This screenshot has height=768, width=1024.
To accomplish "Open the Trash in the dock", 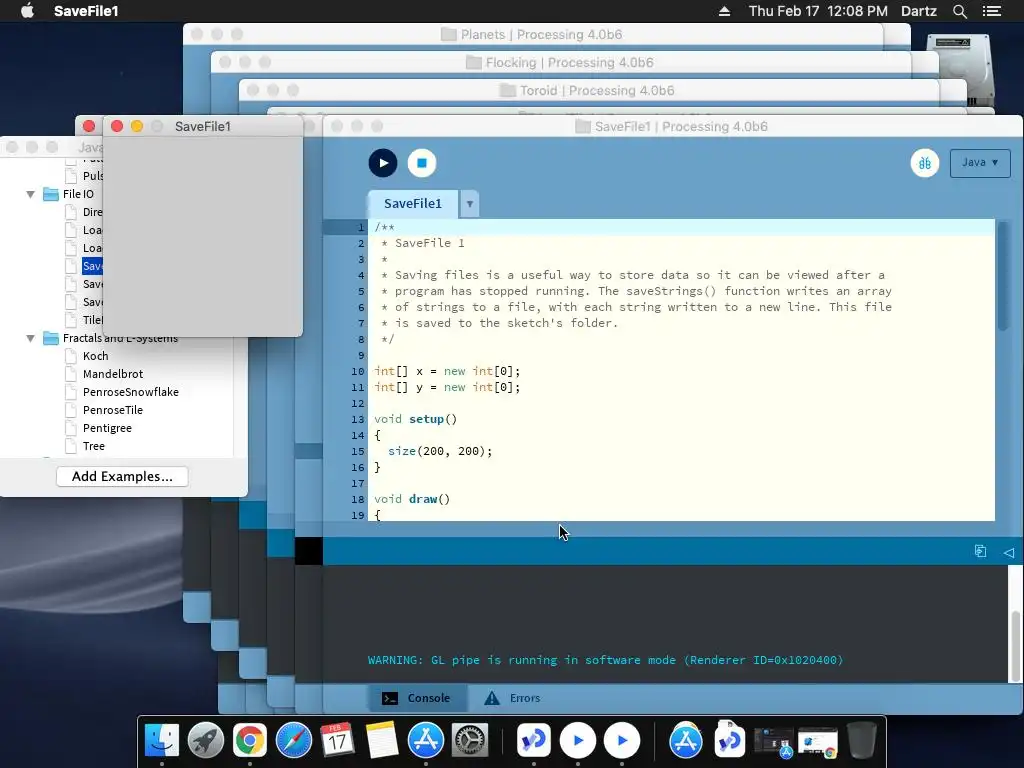I will pos(861,740).
